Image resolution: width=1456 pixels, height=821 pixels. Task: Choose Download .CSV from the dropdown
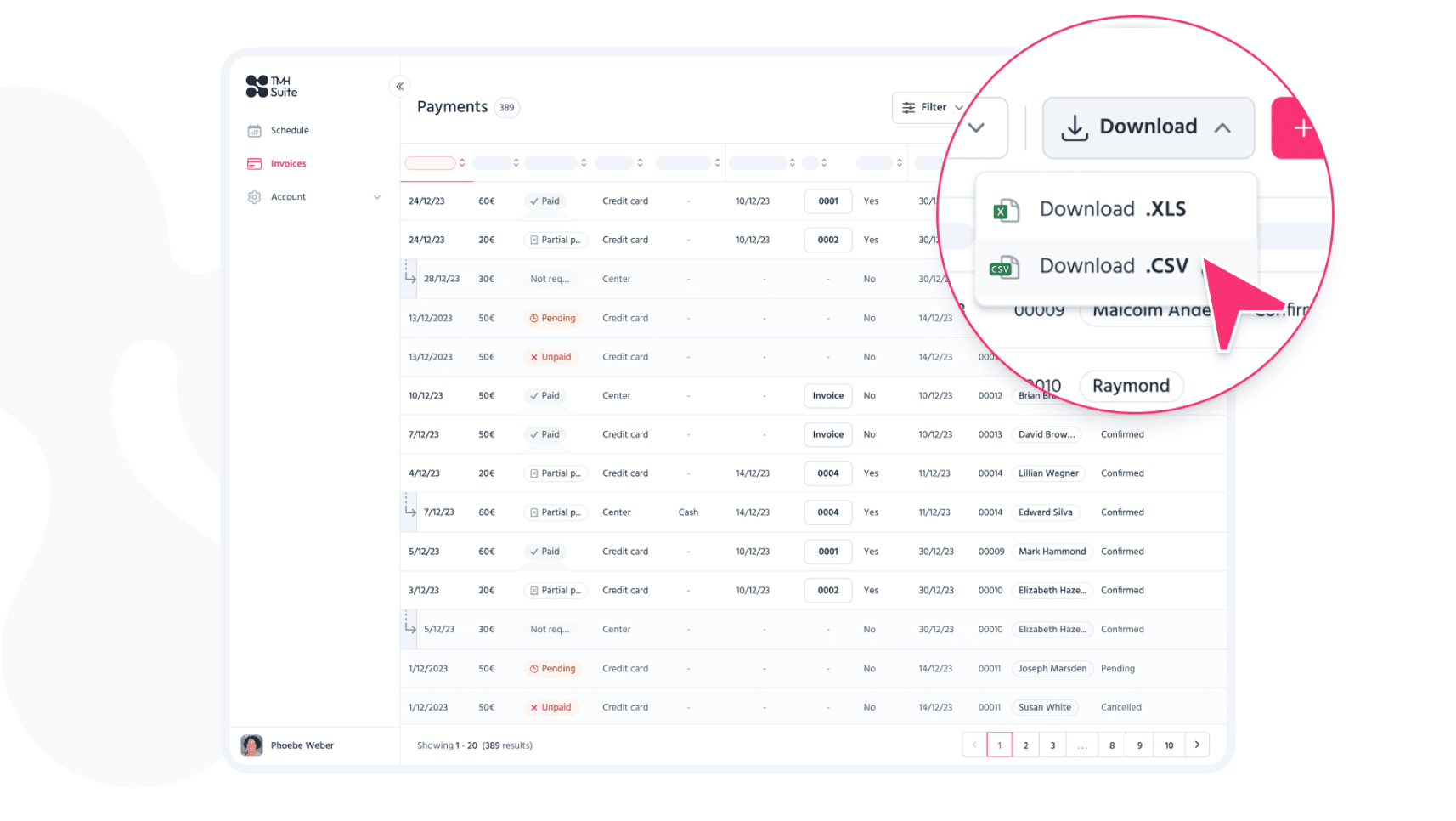[x=1115, y=266]
